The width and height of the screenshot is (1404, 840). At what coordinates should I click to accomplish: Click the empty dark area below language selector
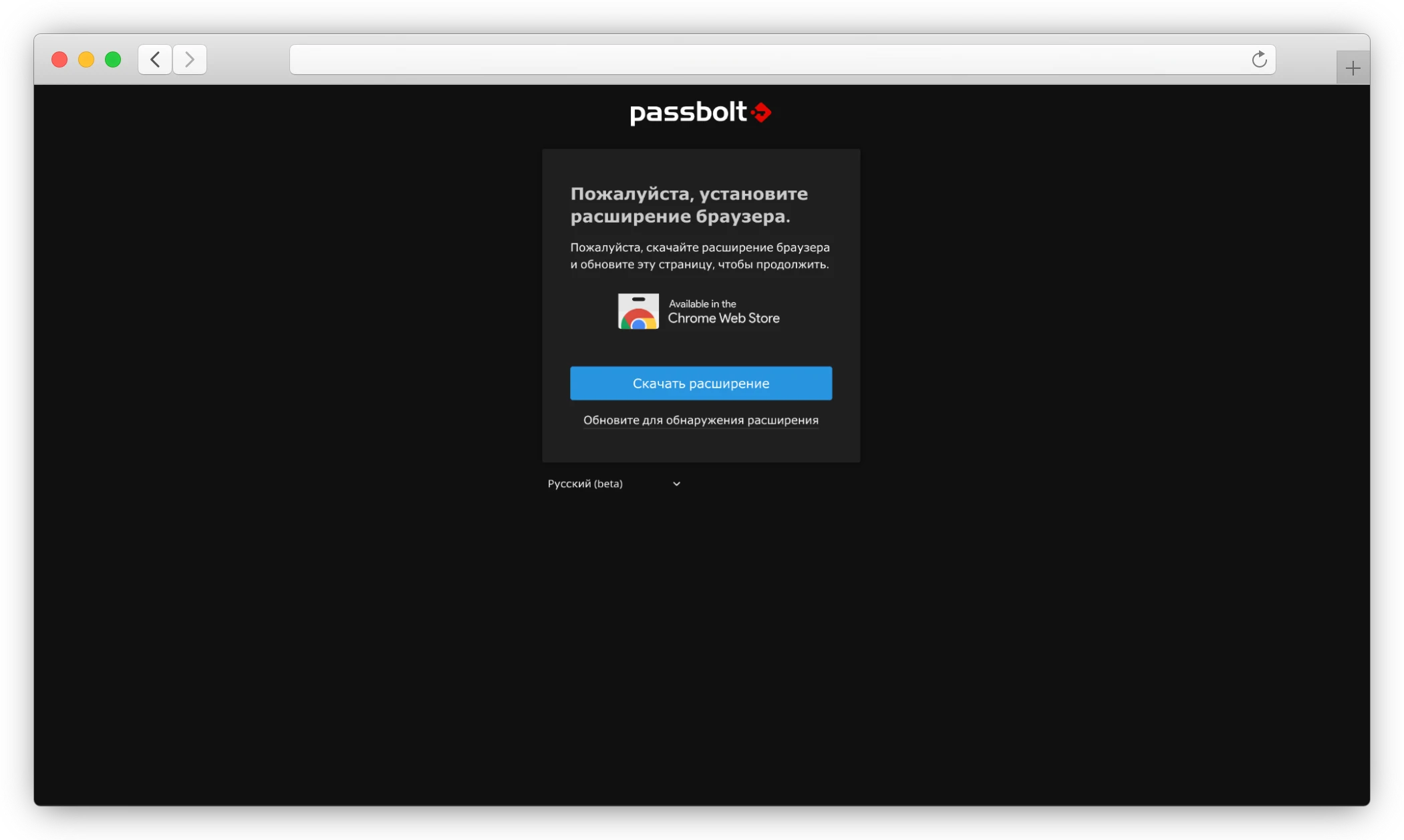coord(700,635)
